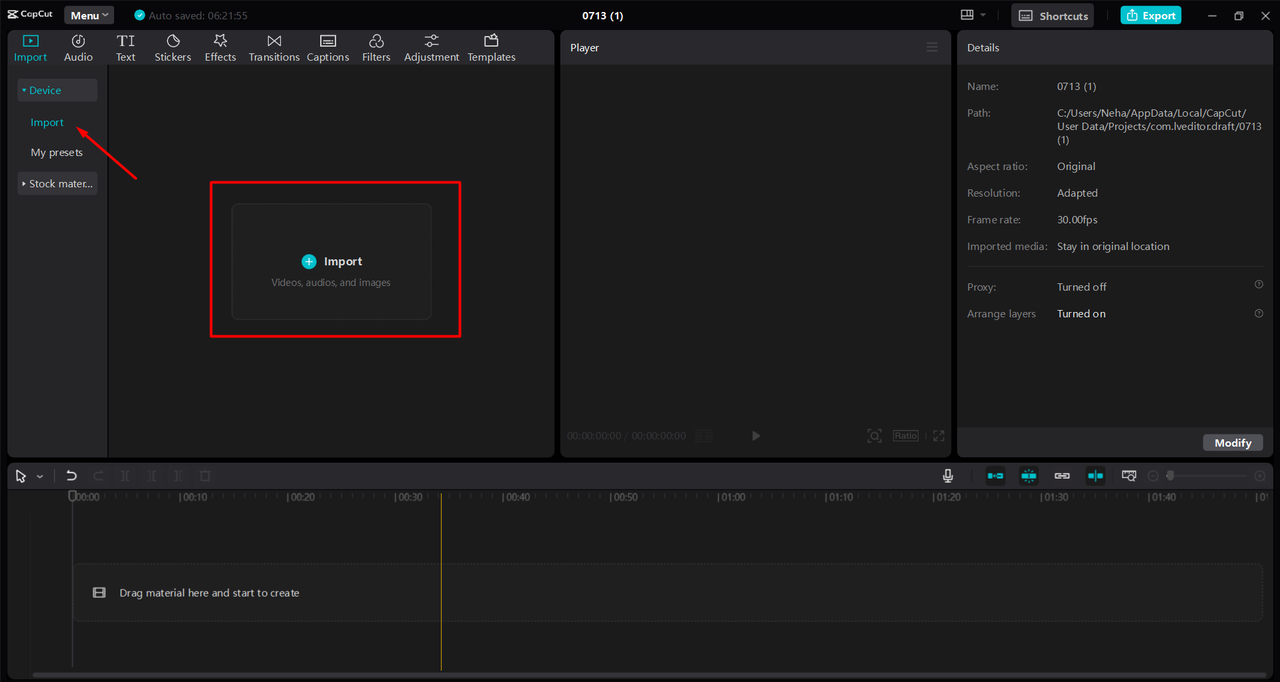Toggle main track magnet
The image size is (1280, 682).
point(995,476)
